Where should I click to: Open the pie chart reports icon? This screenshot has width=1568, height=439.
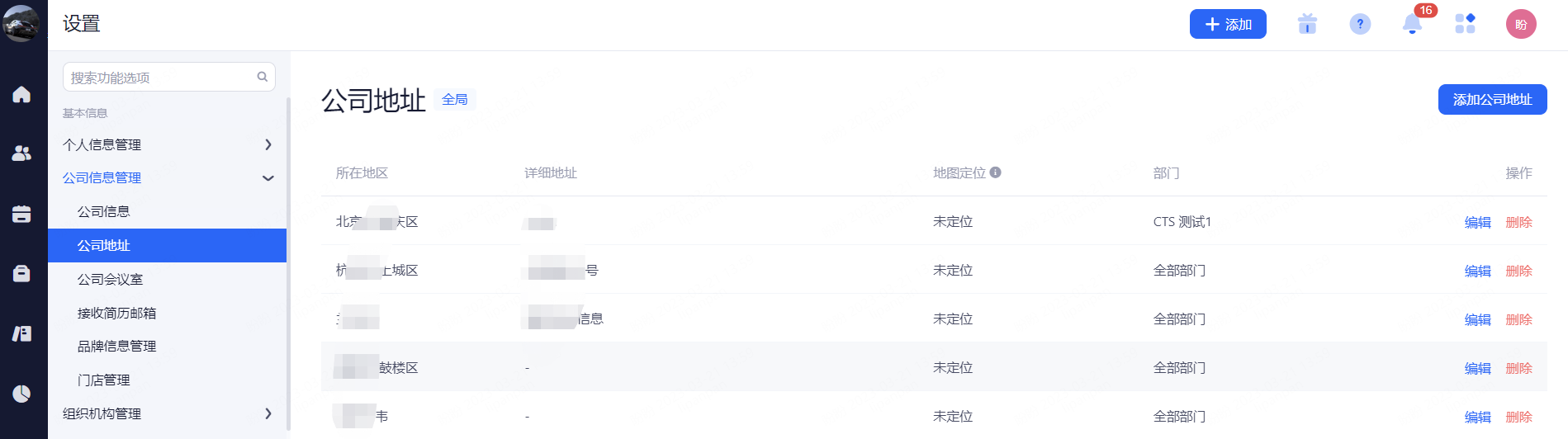click(21, 394)
